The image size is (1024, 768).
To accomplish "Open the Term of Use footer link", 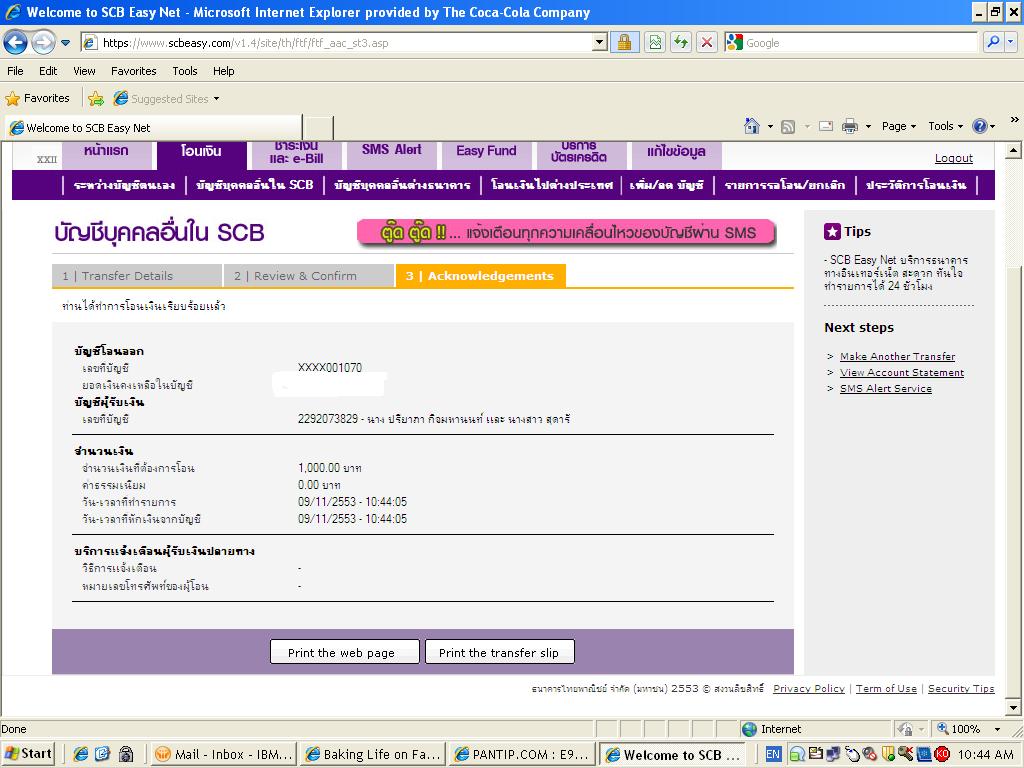I will 886,688.
